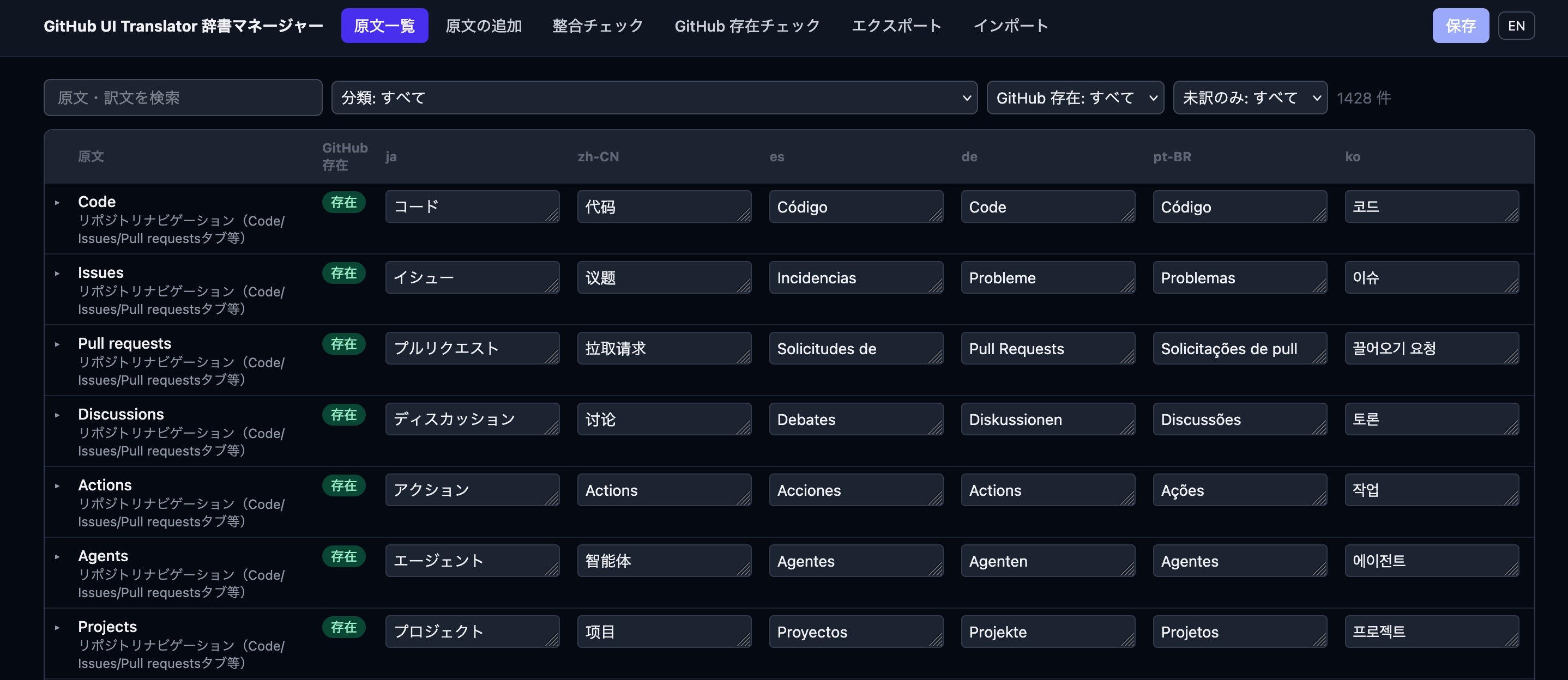Click the 1428 件 result count

click(x=1364, y=98)
